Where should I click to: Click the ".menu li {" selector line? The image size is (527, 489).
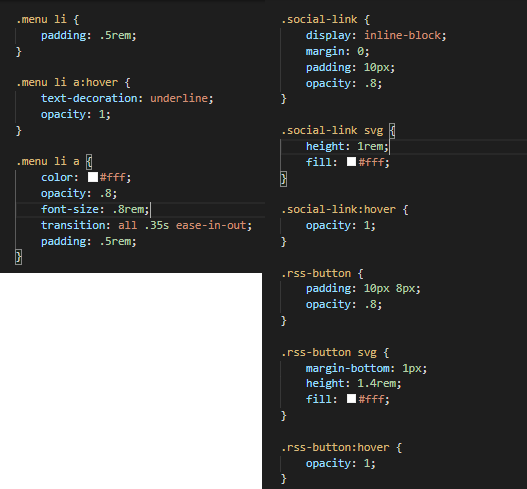pyautogui.click(x=48, y=19)
